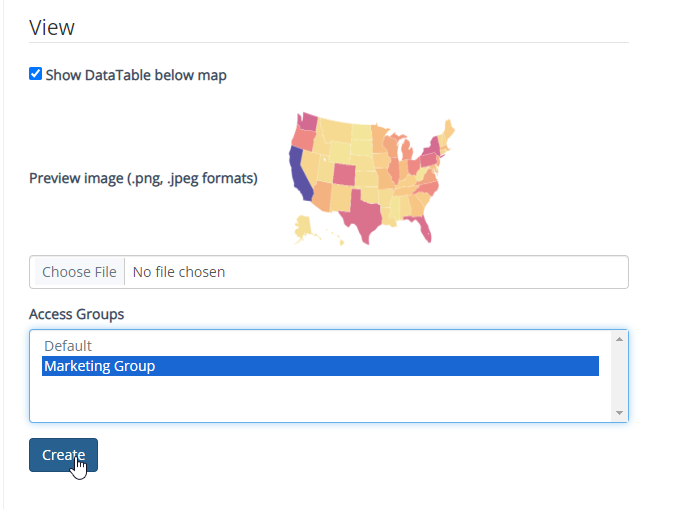Click the 'Show DataTable below map' label text
The height and width of the screenshot is (510, 687).
136,75
